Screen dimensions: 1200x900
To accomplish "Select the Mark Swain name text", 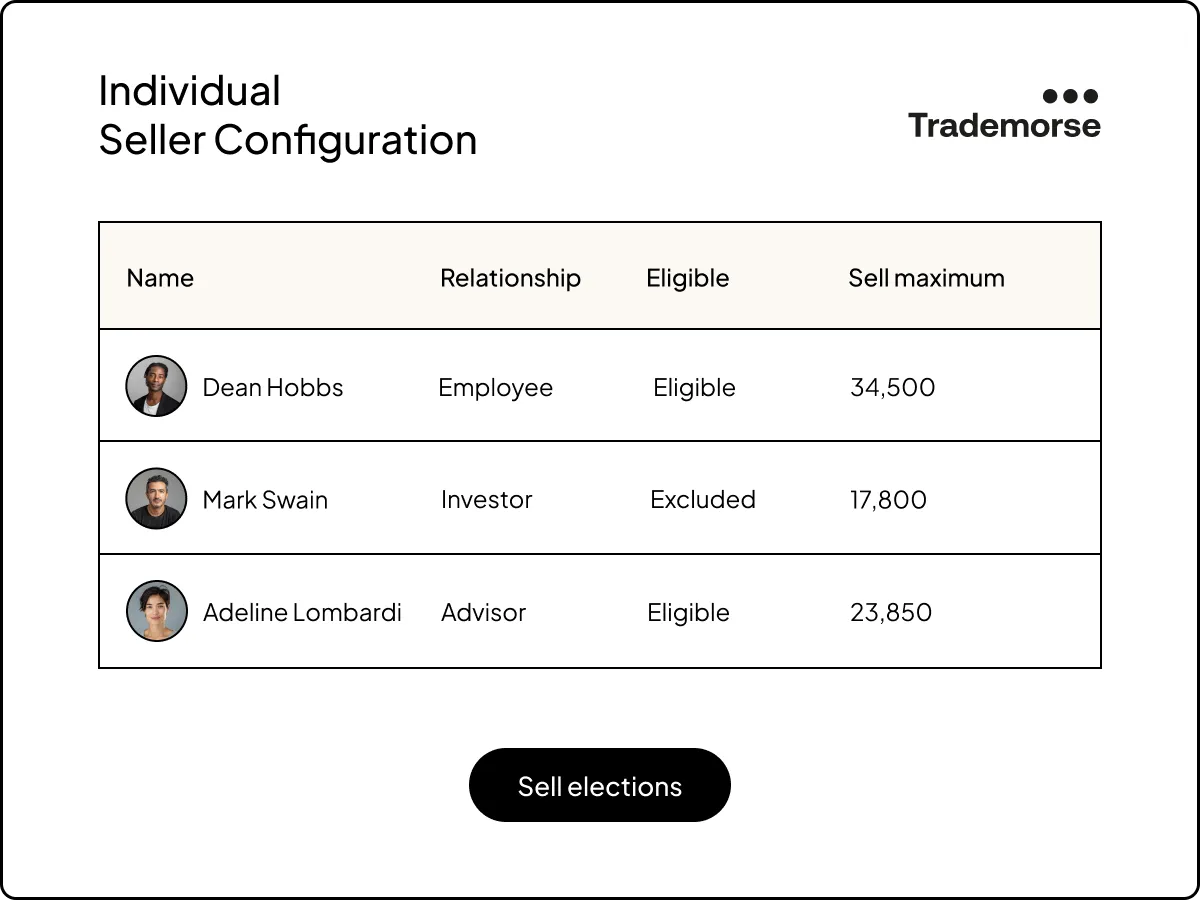I will point(265,500).
